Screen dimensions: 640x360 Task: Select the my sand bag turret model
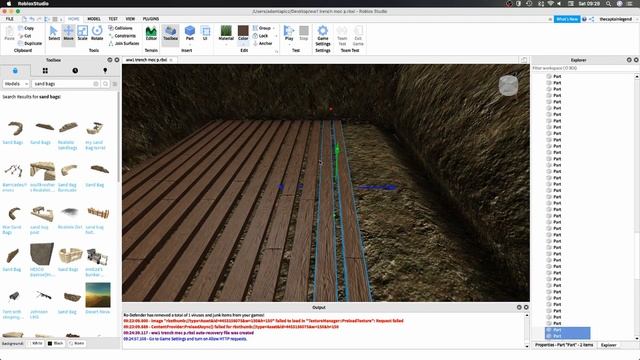point(95,136)
